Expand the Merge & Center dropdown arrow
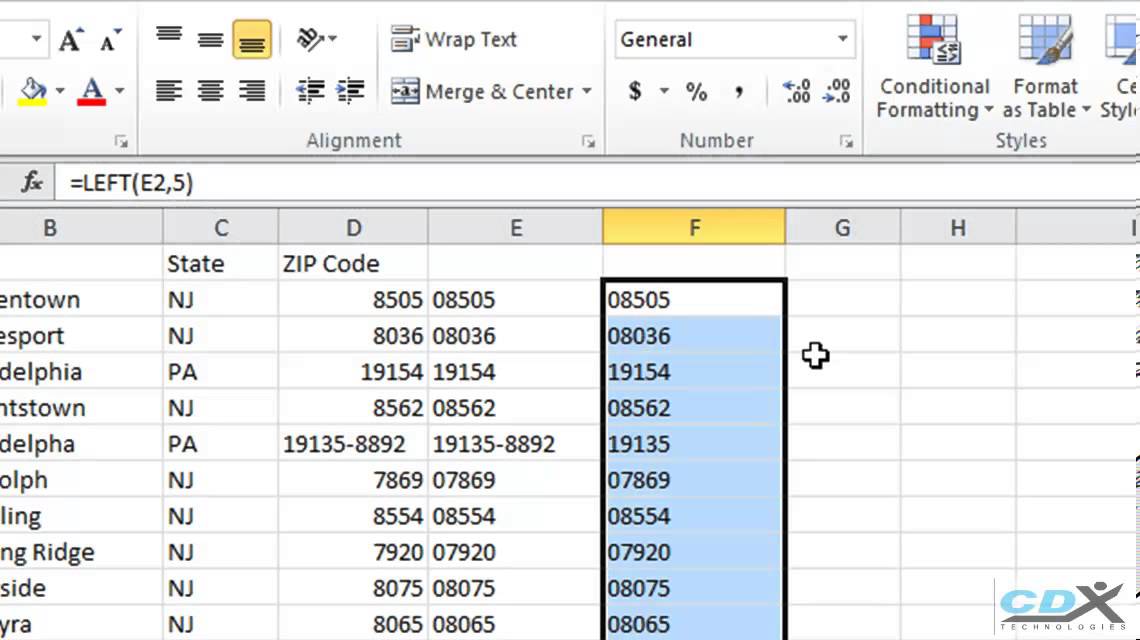 (x=586, y=92)
